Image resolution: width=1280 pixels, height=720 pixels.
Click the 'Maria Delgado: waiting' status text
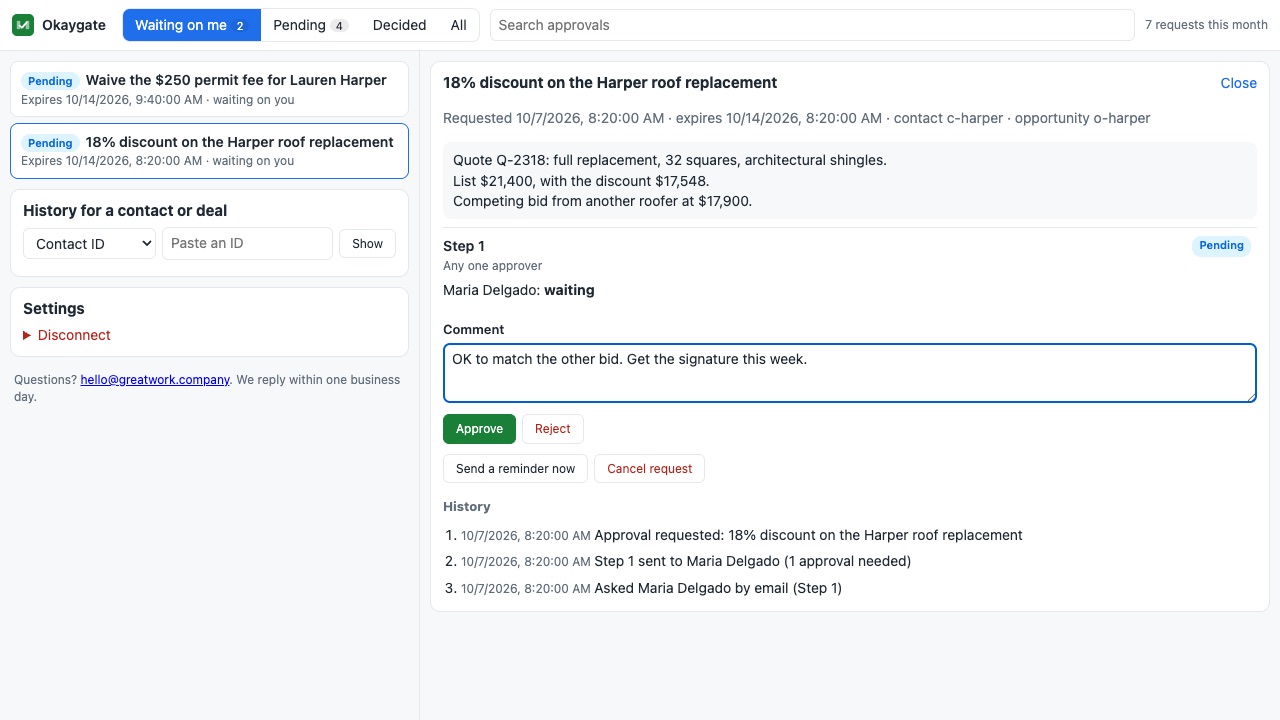519,290
